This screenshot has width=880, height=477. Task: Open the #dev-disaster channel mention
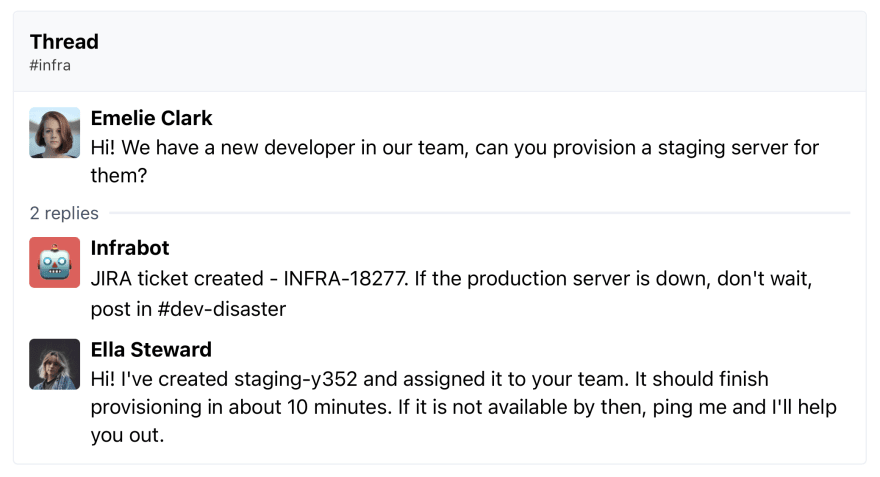click(x=222, y=309)
